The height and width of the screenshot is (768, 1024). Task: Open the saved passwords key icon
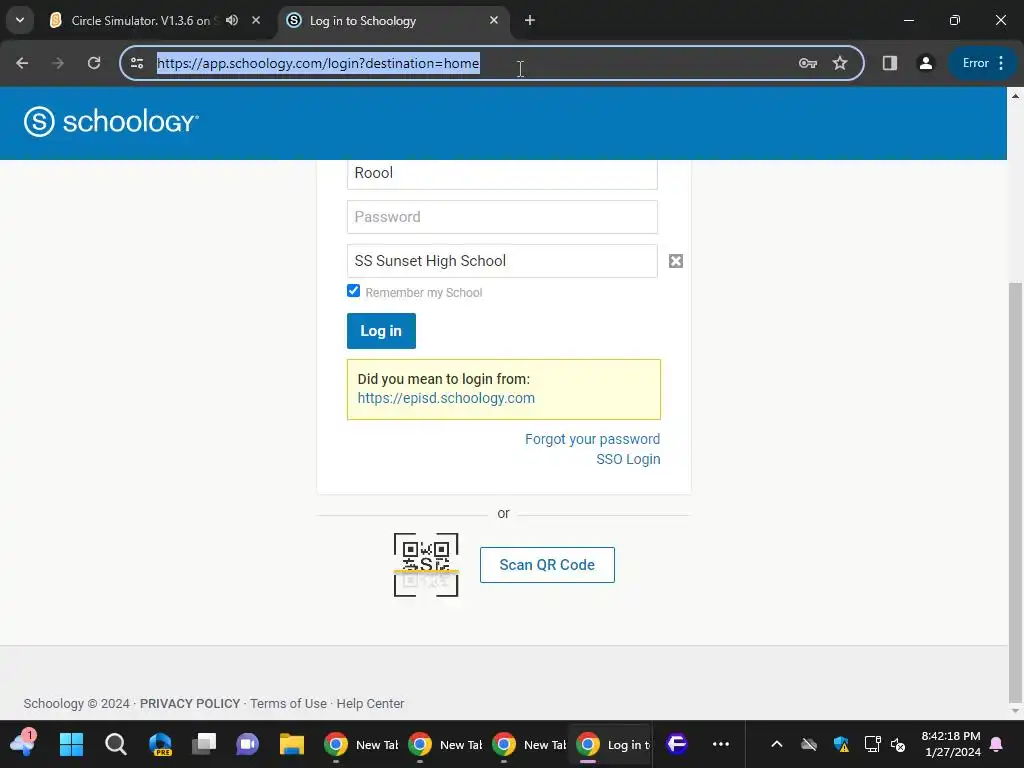pyautogui.click(x=808, y=63)
